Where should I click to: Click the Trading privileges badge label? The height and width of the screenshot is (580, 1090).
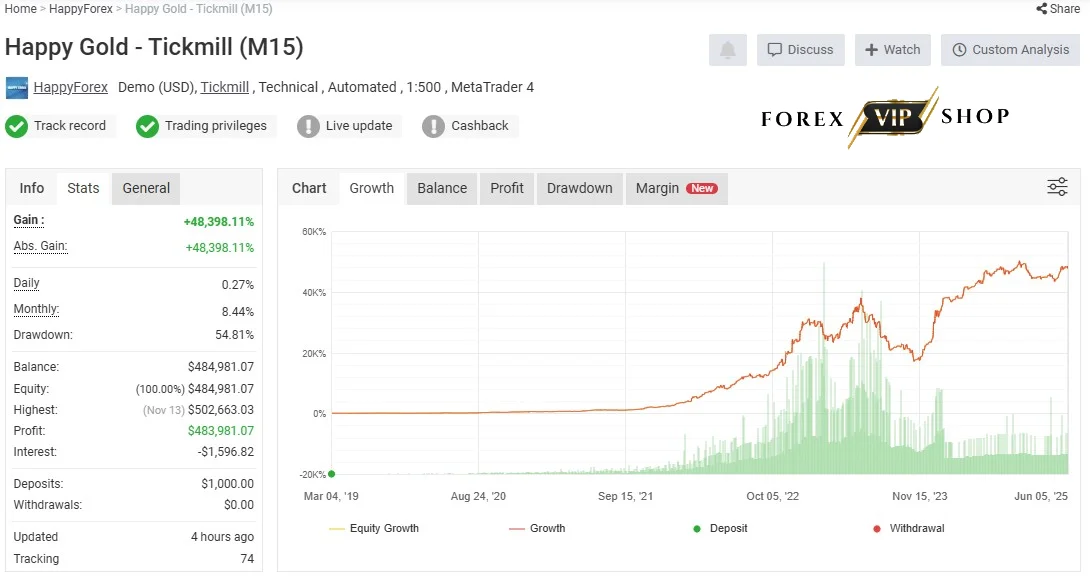point(215,126)
